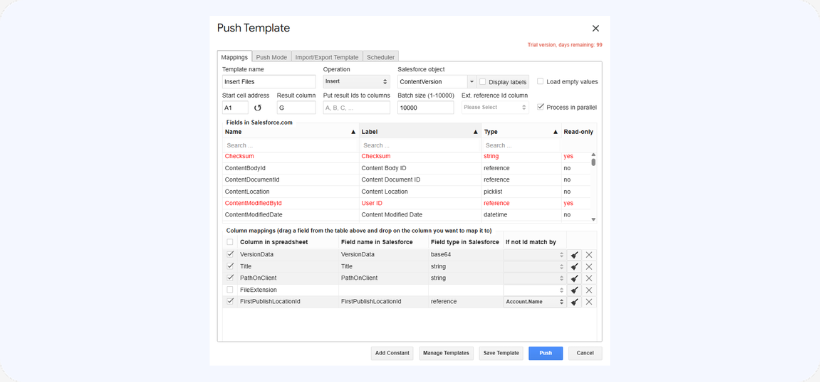Click the blue Push button

(x=545, y=353)
